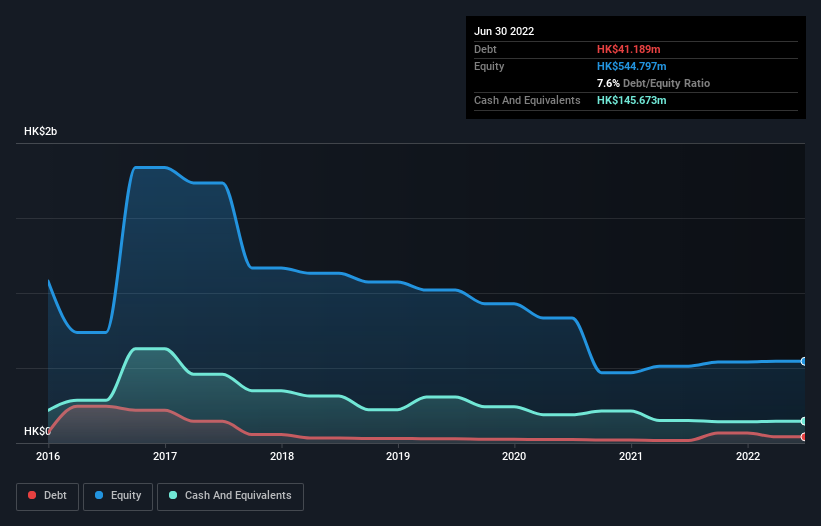Click the 7.6% Debt/Equity Ratio text
This screenshot has height=526, width=821.
coord(653,83)
